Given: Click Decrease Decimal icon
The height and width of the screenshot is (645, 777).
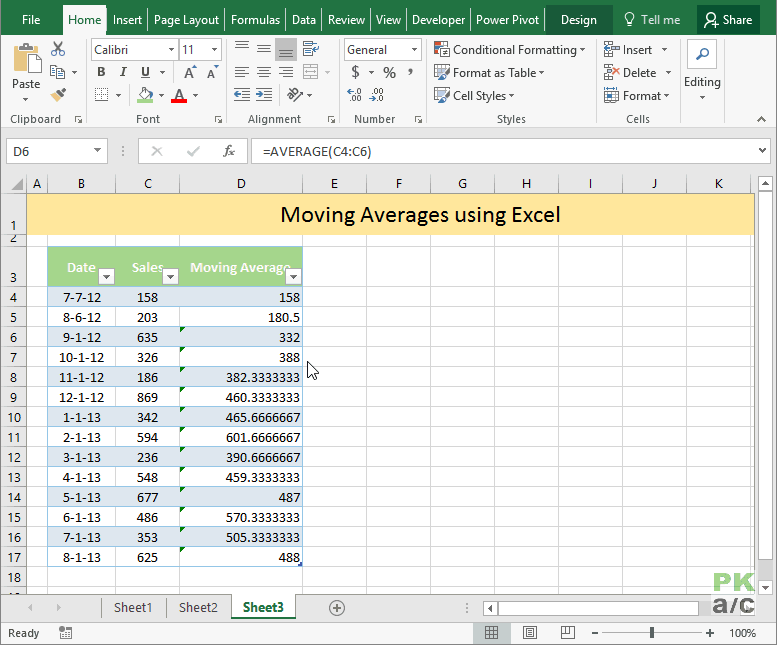Looking at the screenshot, I should pos(377,95).
